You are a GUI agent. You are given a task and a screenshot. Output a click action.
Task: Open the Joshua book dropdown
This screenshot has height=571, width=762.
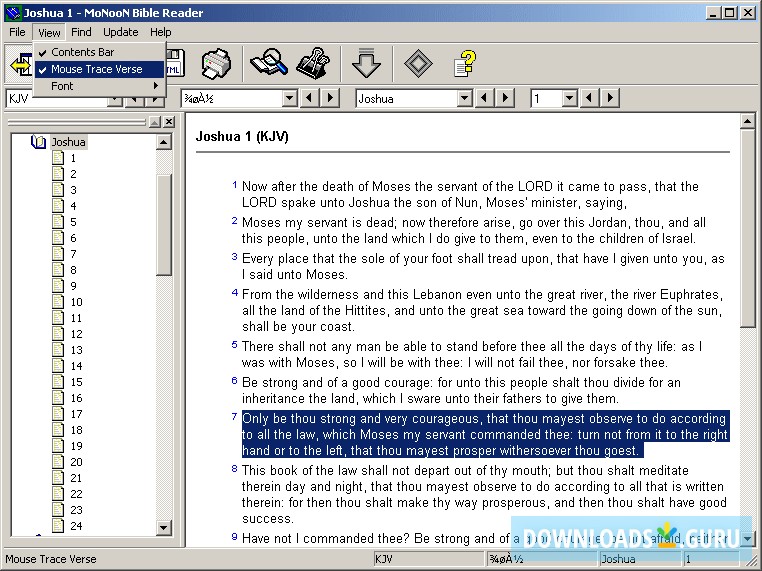(x=465, y=99)
